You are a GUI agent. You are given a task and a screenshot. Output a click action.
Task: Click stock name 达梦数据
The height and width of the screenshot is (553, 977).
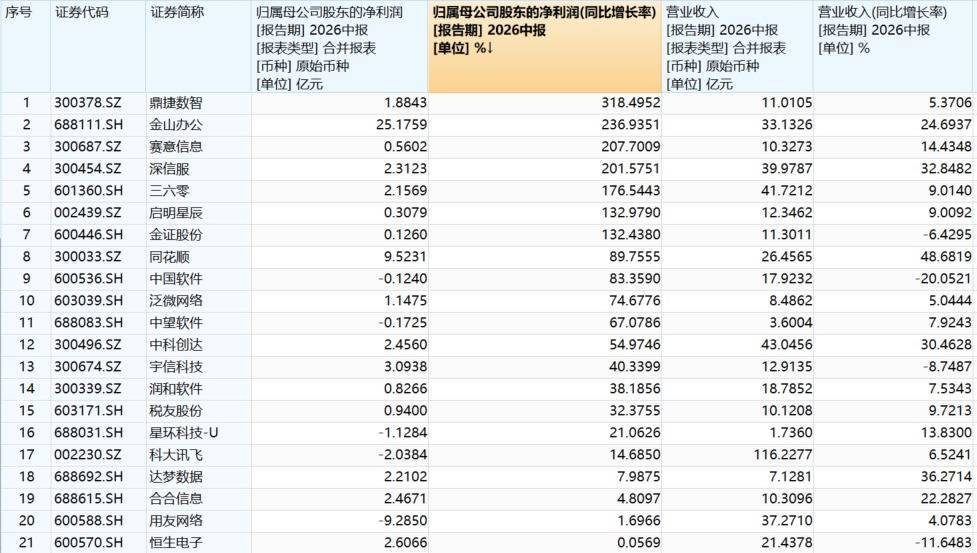click(x=176, y=476)
